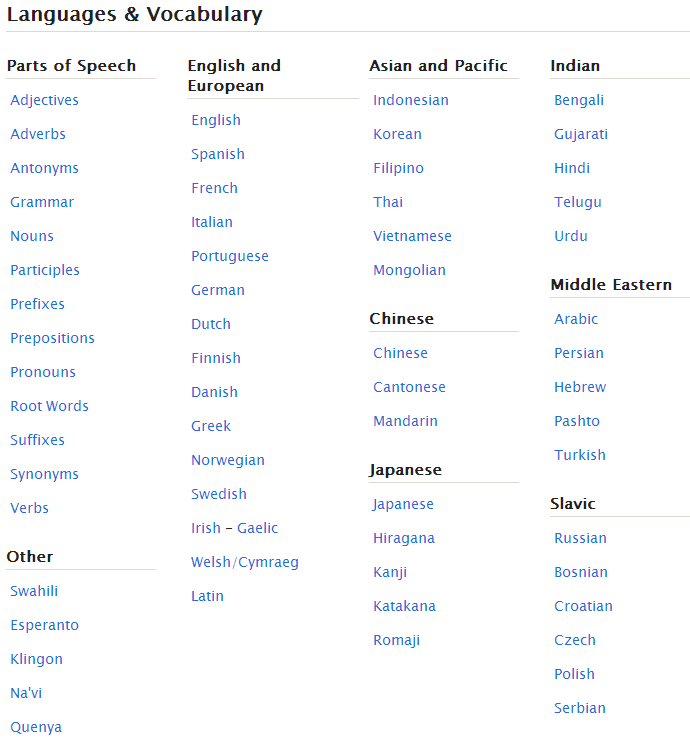Go to the Pashto language link

(x=577, y=421)
